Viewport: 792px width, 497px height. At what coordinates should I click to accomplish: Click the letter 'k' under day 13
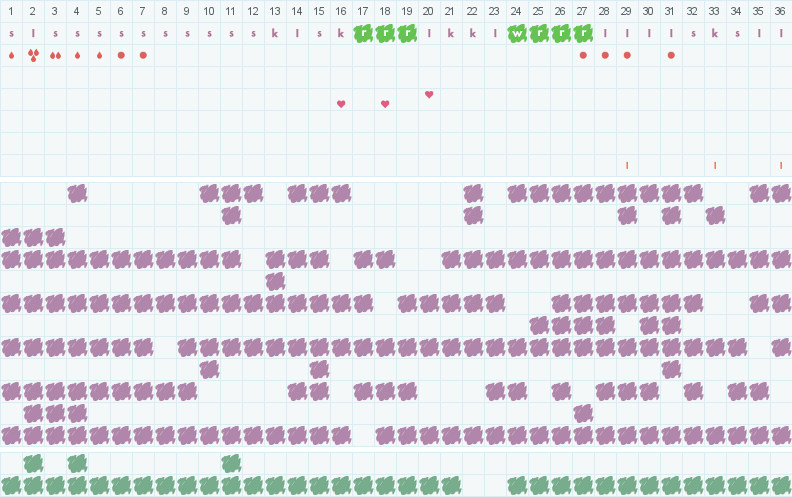275,33
